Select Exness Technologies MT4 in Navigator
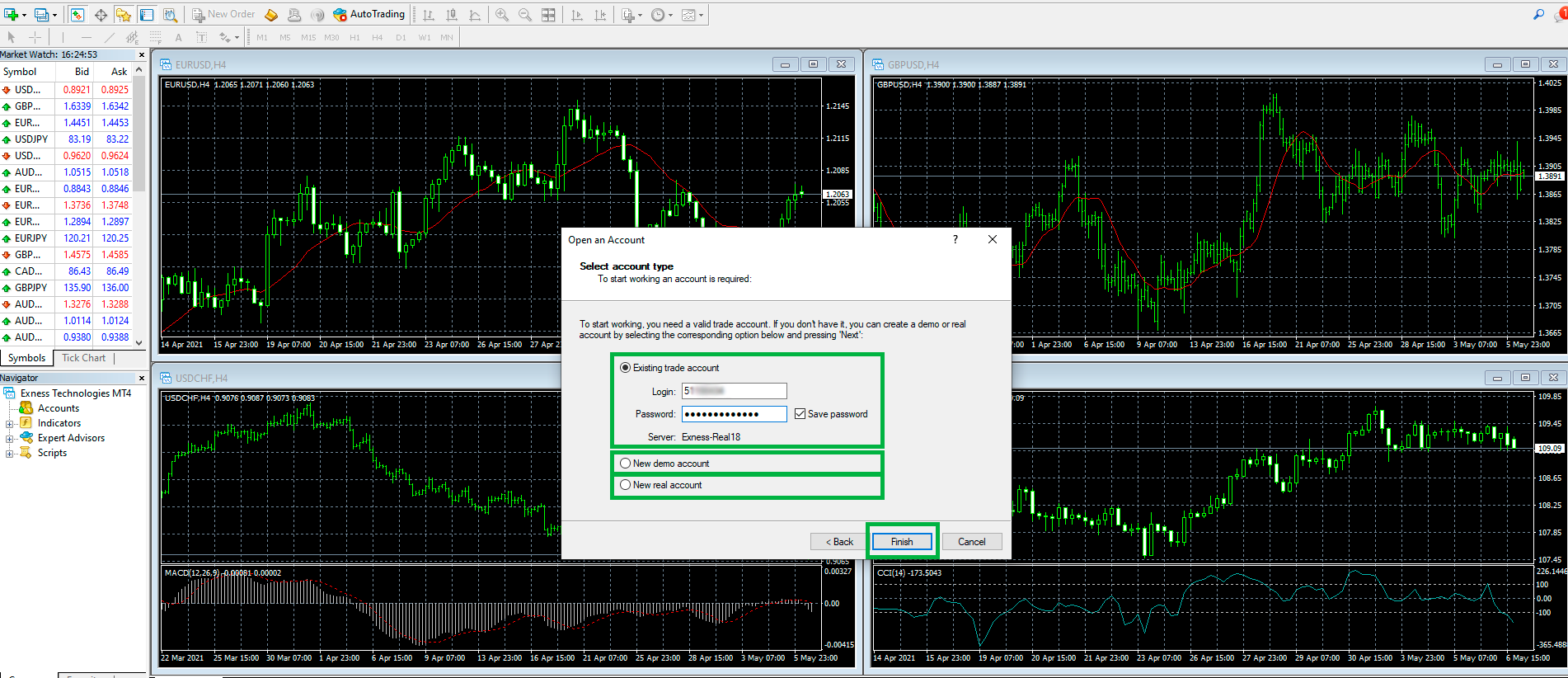1568x678 pixels. click(x=76, y=393)
